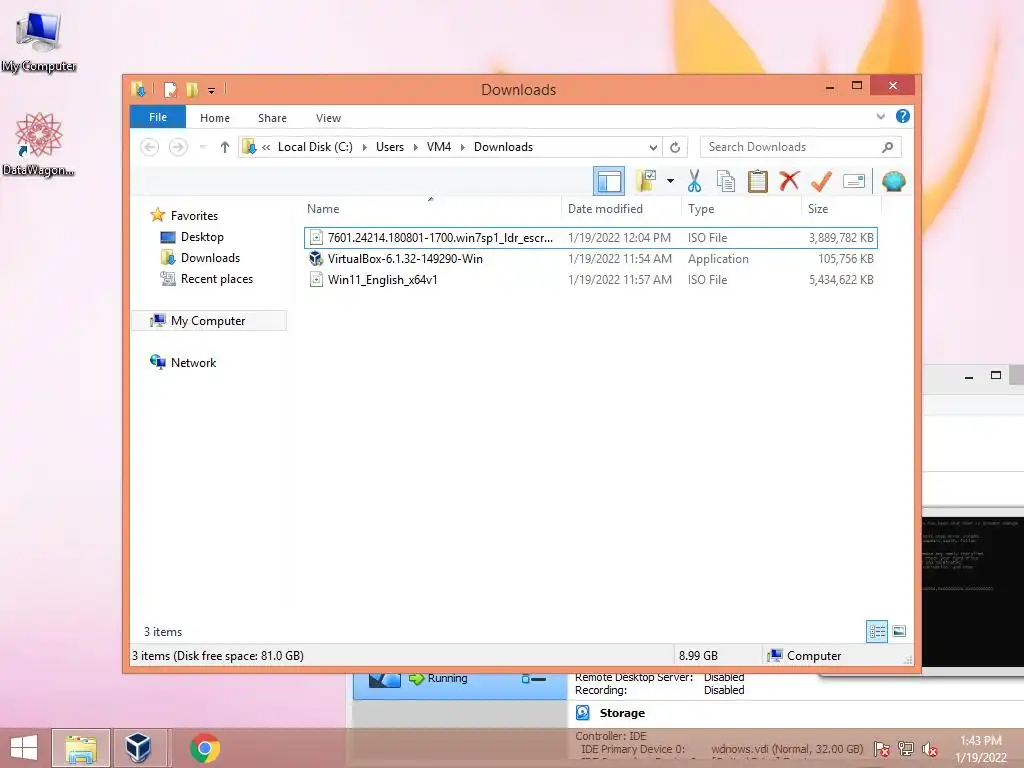The image size is (1024, 768).
Task: Click the New Folder icon in title bar
Action: click(192, 89)
